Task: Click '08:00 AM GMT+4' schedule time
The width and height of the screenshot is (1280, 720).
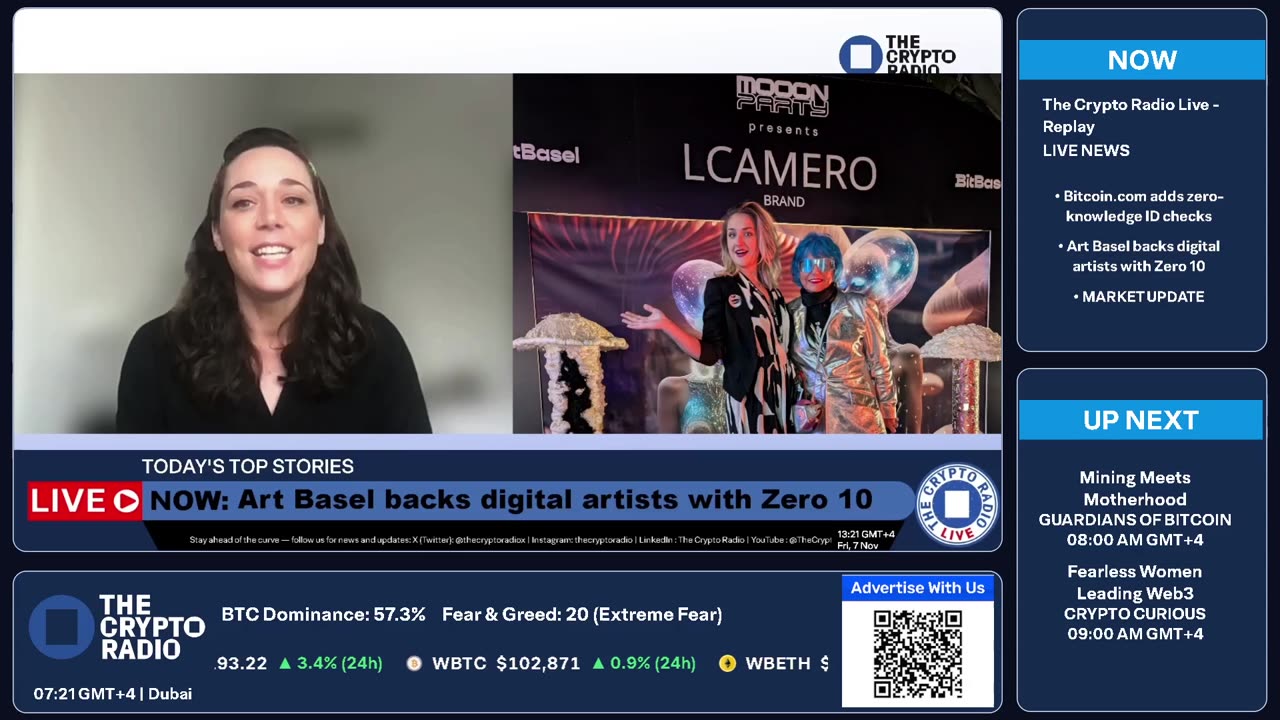Action: click(x=1135, y=540)
